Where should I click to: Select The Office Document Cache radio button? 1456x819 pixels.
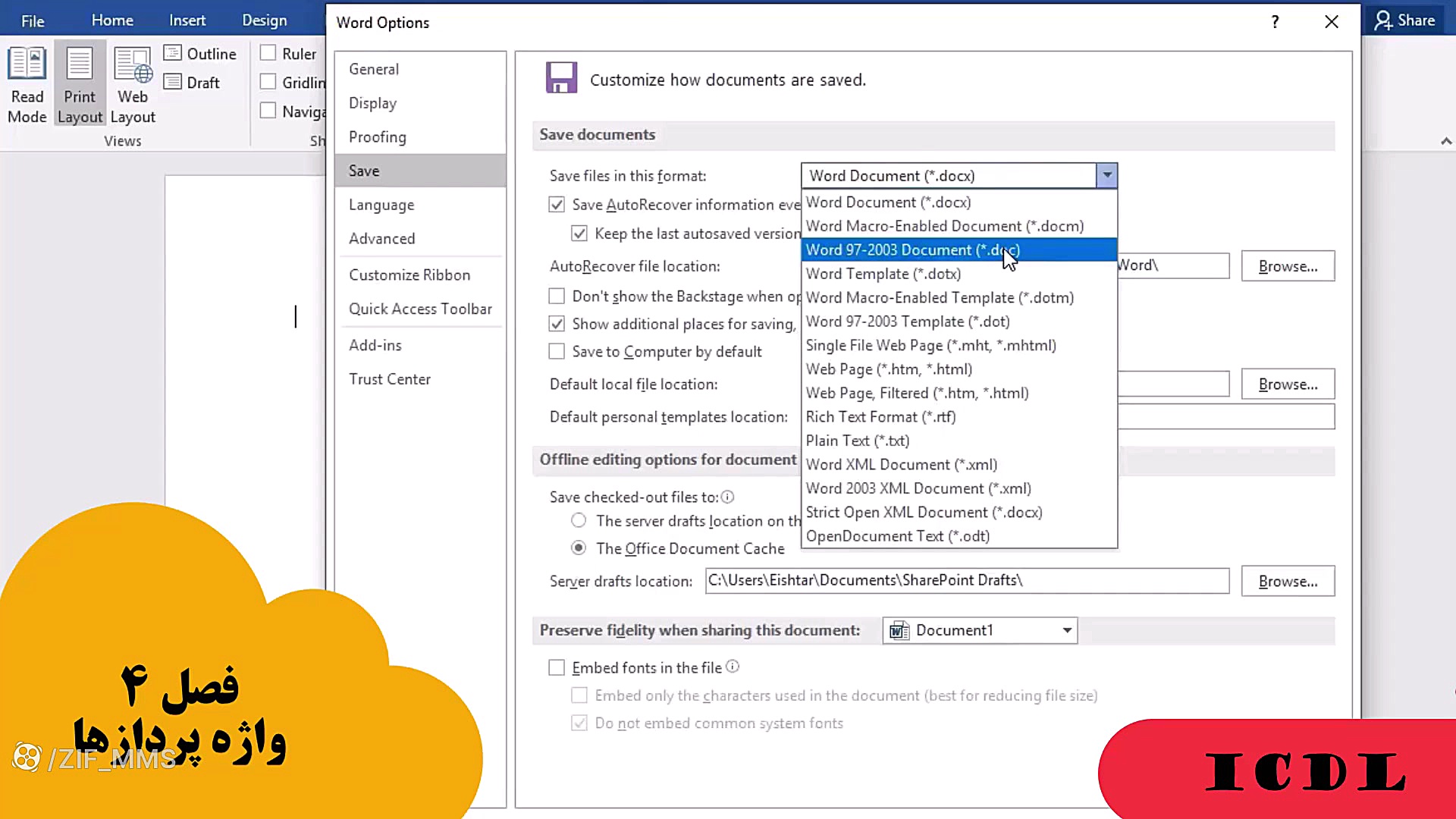click(x=579, y=548)
